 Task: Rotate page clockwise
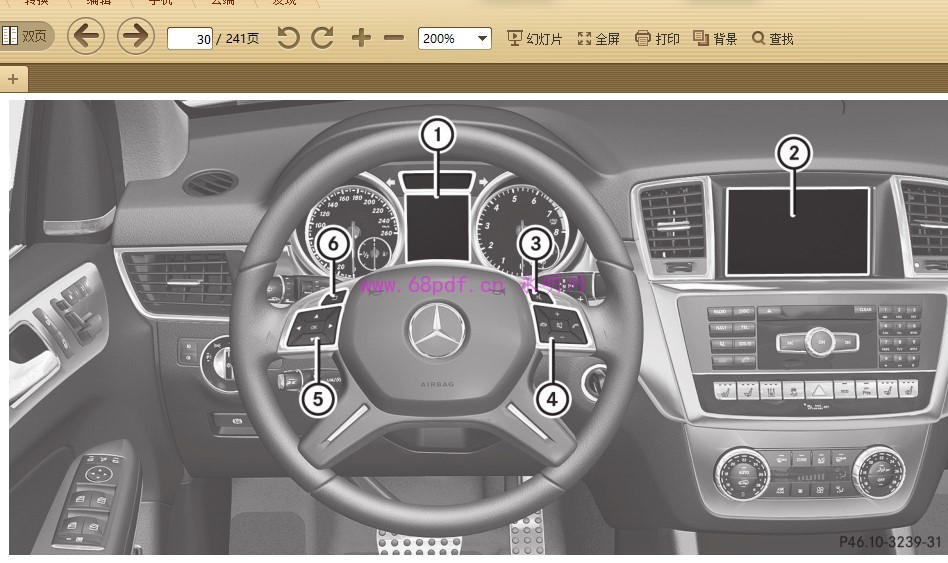(322, 38)
